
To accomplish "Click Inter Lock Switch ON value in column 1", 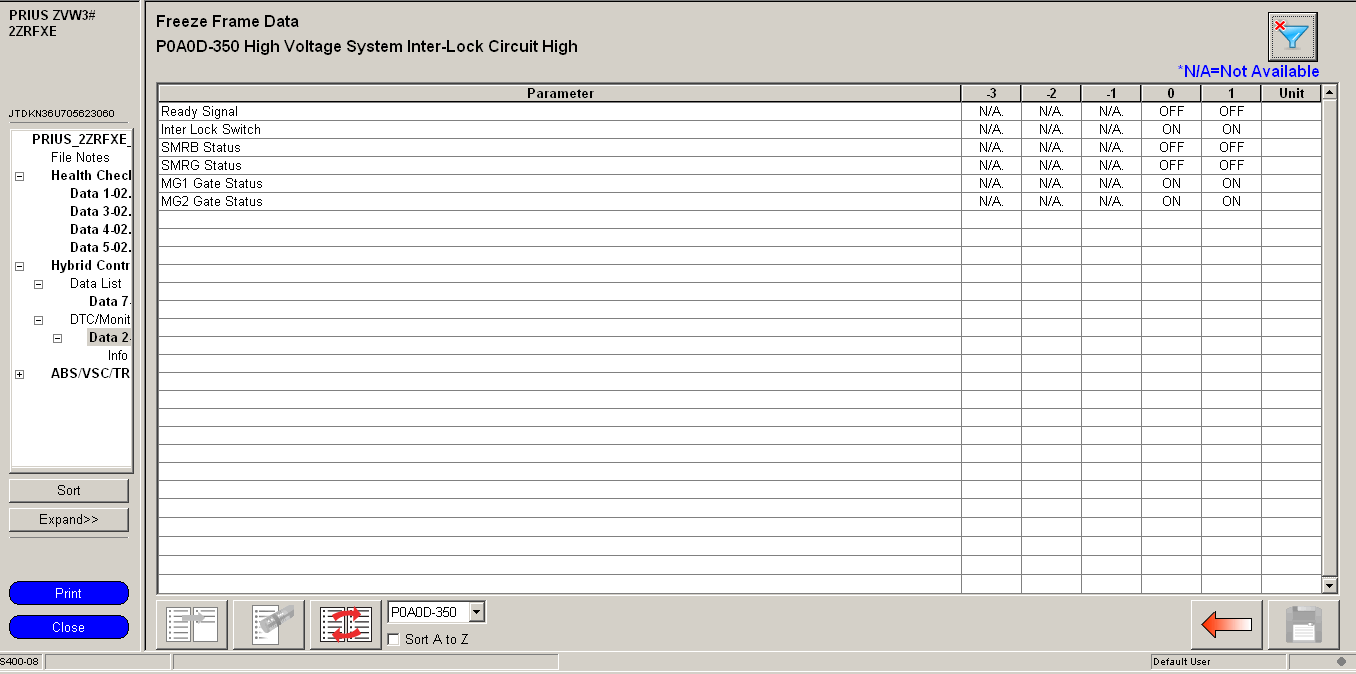I will pos(1231,130).
